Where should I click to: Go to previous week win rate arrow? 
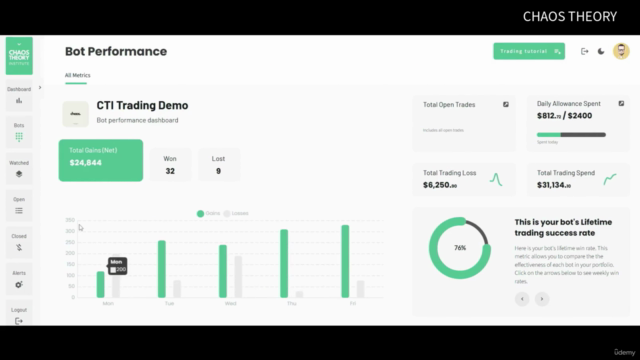[x=522, y=299]
